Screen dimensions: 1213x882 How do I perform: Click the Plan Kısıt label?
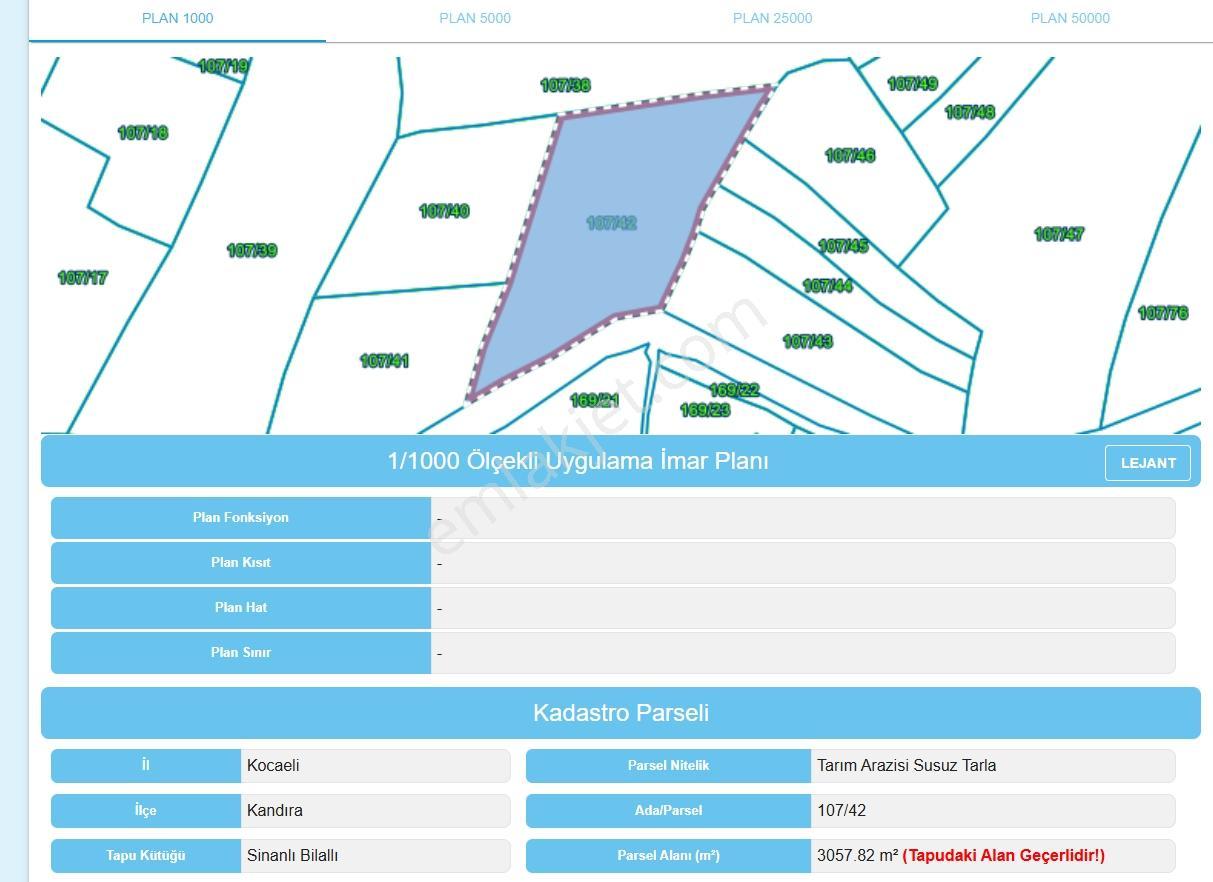coord(241,563)
